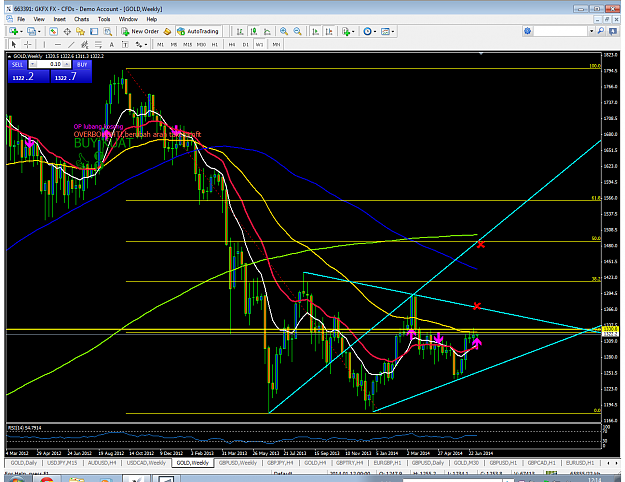Open the Charts menu
625x482 pixels.
point(81,19)
